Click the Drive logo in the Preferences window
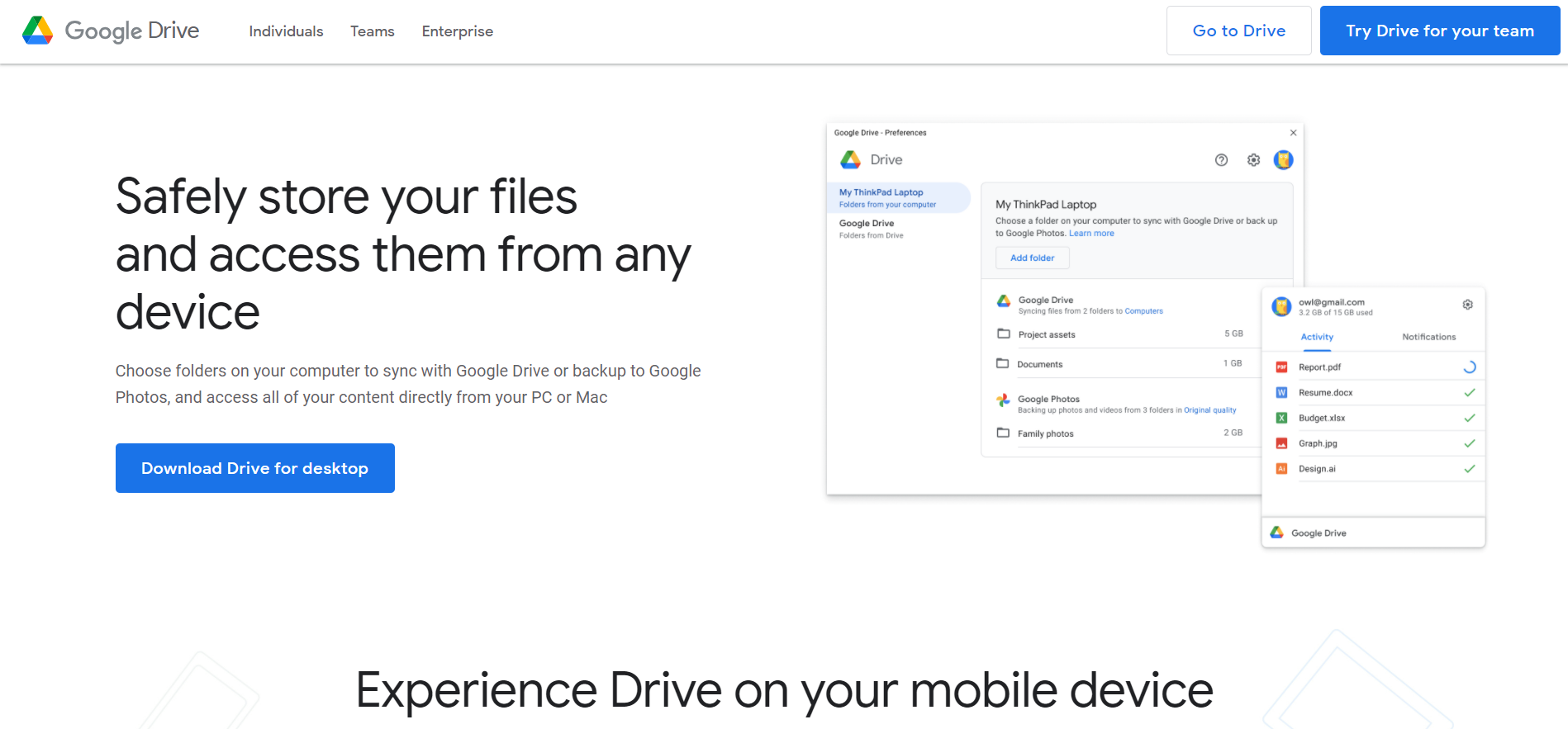The height and width of the screenshot is (729, 1568). tap(851, 159)
